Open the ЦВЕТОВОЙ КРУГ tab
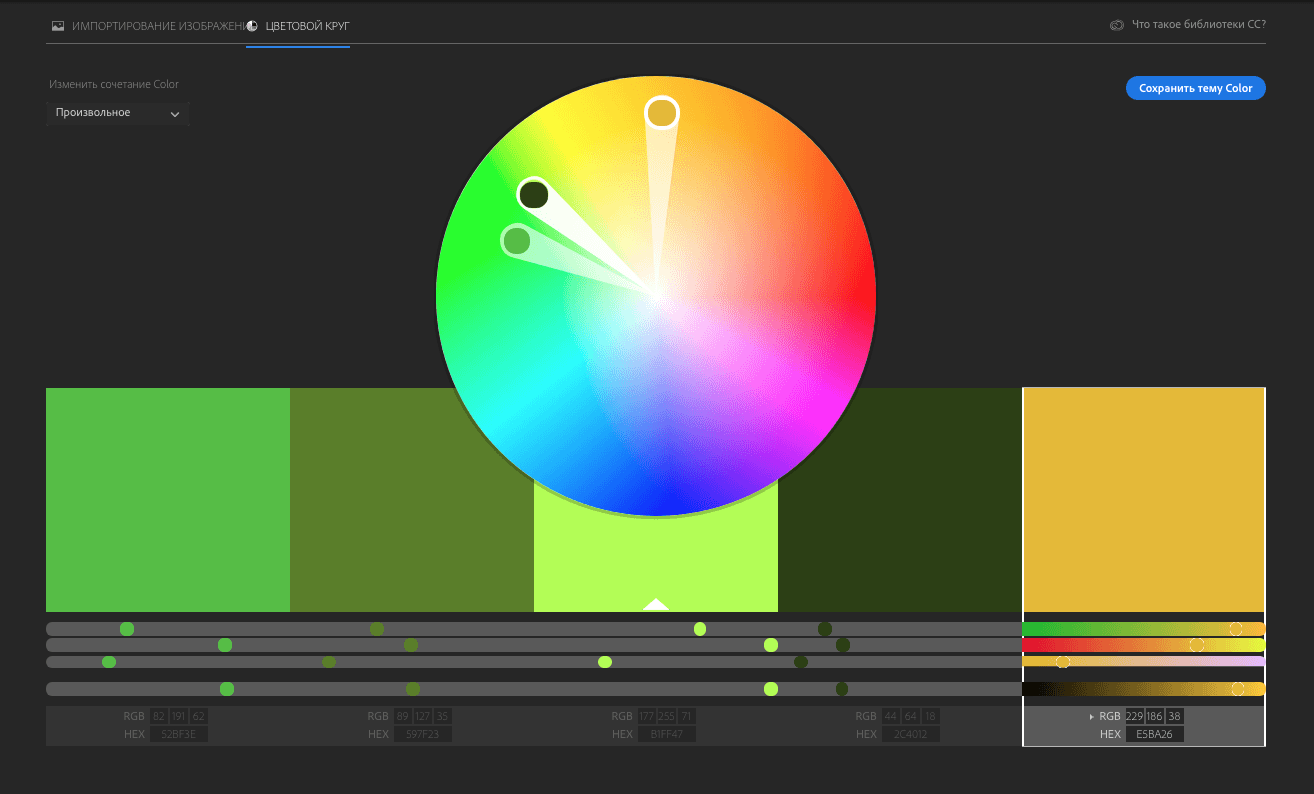 307,25
